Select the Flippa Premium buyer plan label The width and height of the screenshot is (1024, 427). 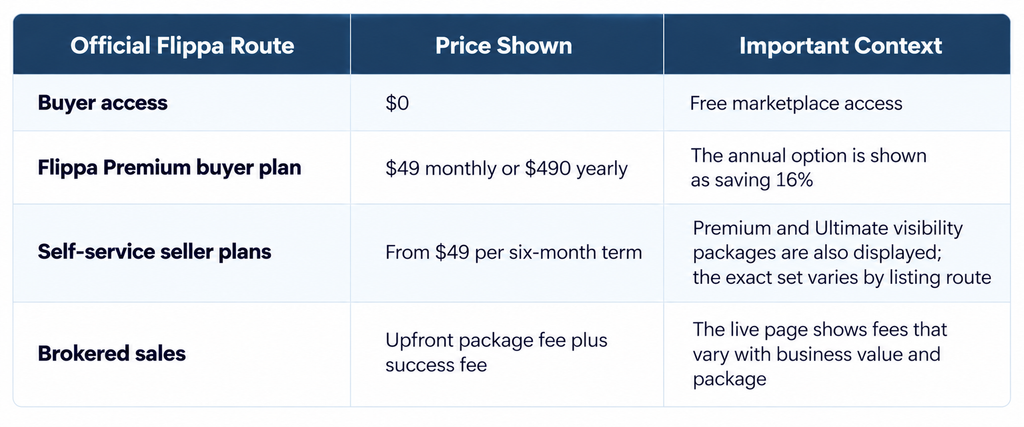[170, 168]
